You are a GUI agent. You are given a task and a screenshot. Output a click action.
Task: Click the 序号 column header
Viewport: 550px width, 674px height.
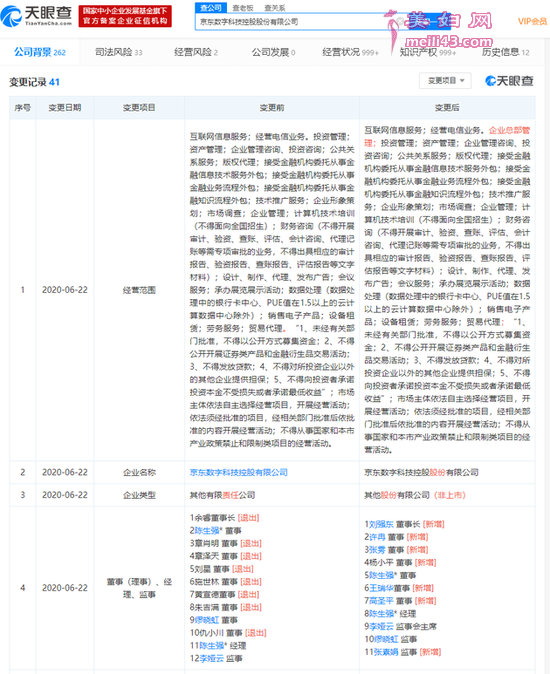click(x=23, y=108)
